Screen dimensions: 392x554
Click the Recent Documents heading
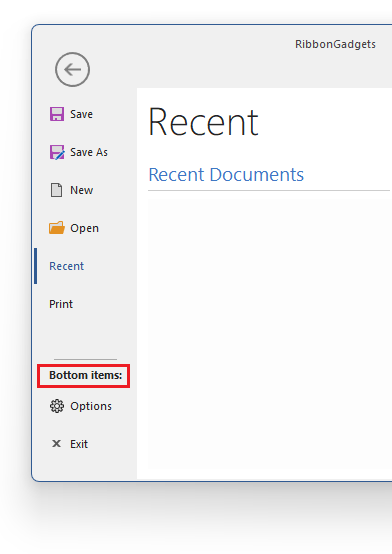pyautogui.click(x=226, y=175)
